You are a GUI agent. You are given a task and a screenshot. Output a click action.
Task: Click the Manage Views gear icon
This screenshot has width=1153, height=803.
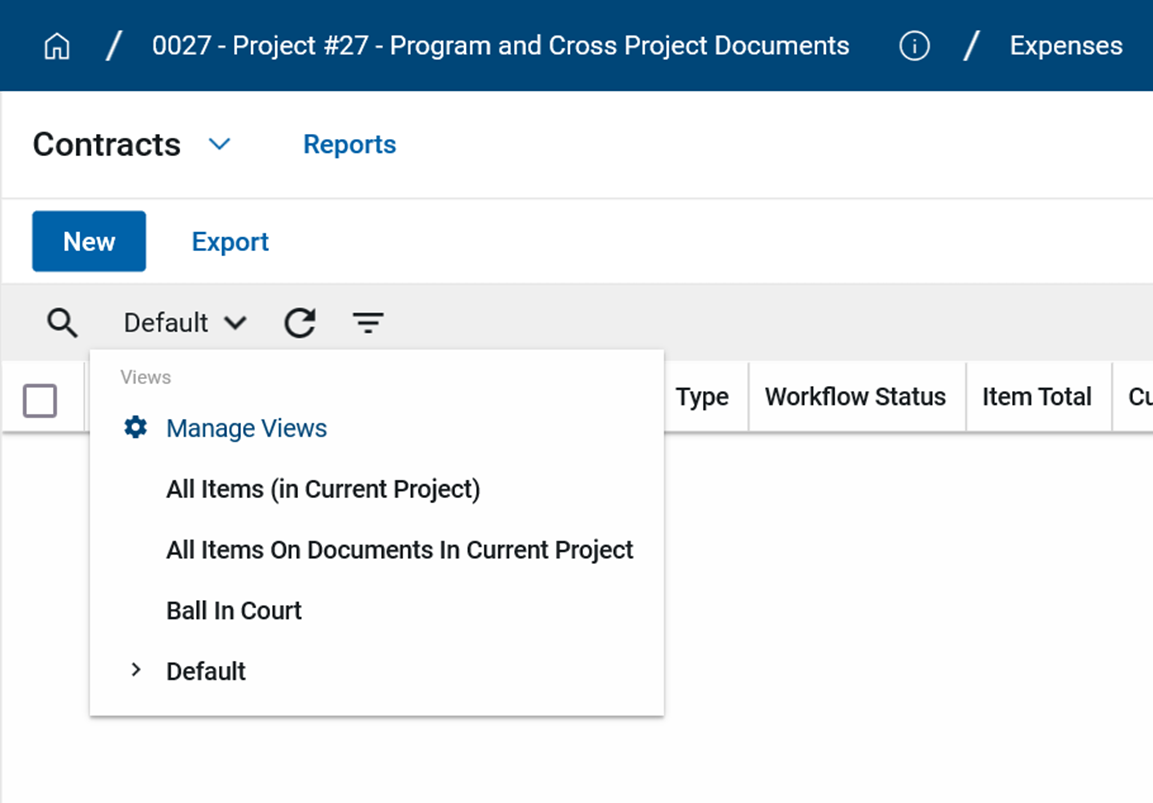click(x=135, y=428)
